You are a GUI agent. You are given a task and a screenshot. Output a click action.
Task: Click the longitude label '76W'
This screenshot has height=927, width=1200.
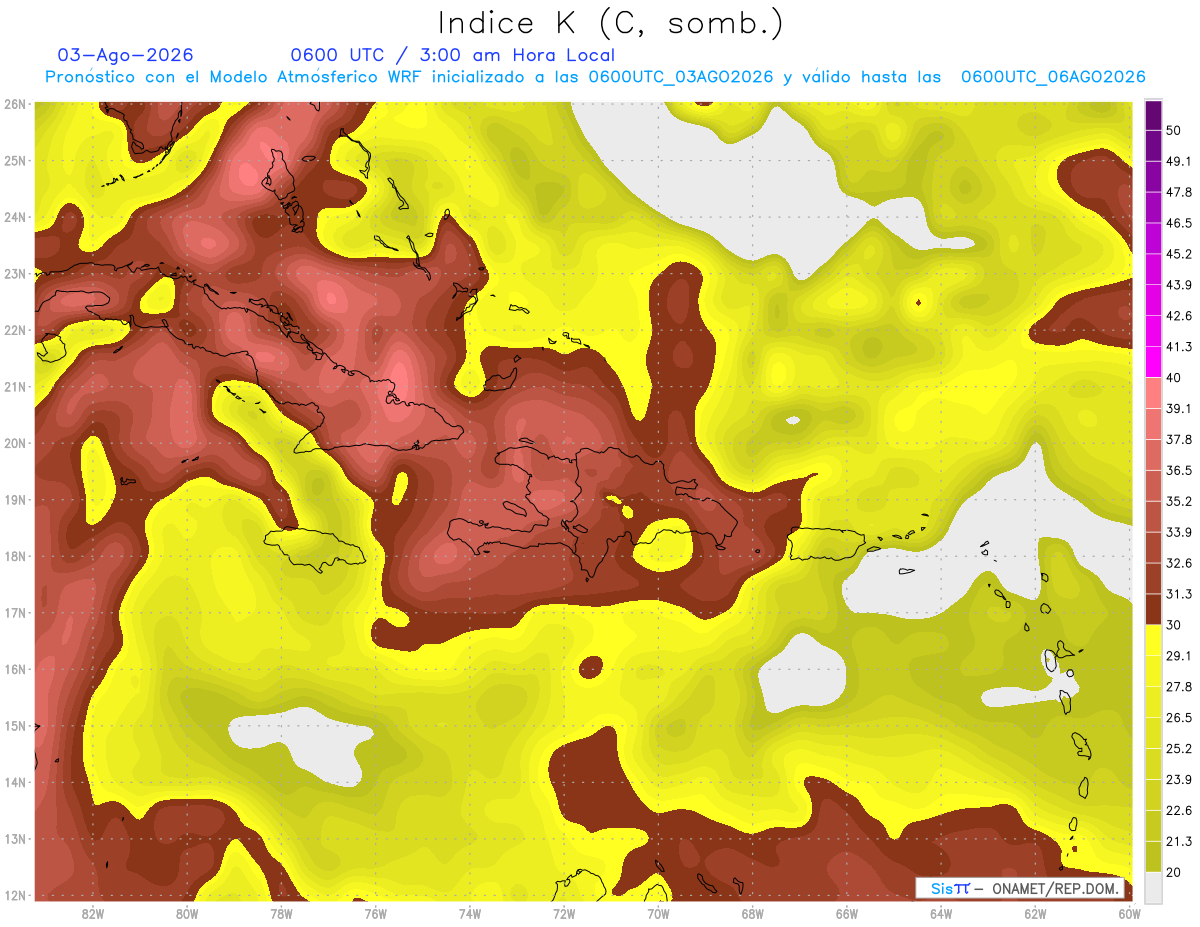pos(375,913)
